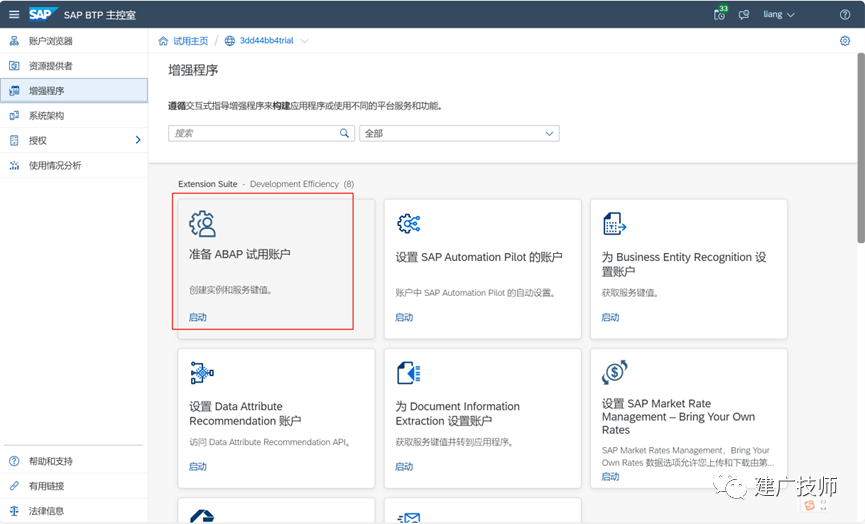Viewport: 865px width, 524px height.
Task: Click 设置 SAP Automation Pilot 的账户 title
Action: coord(479,257)
